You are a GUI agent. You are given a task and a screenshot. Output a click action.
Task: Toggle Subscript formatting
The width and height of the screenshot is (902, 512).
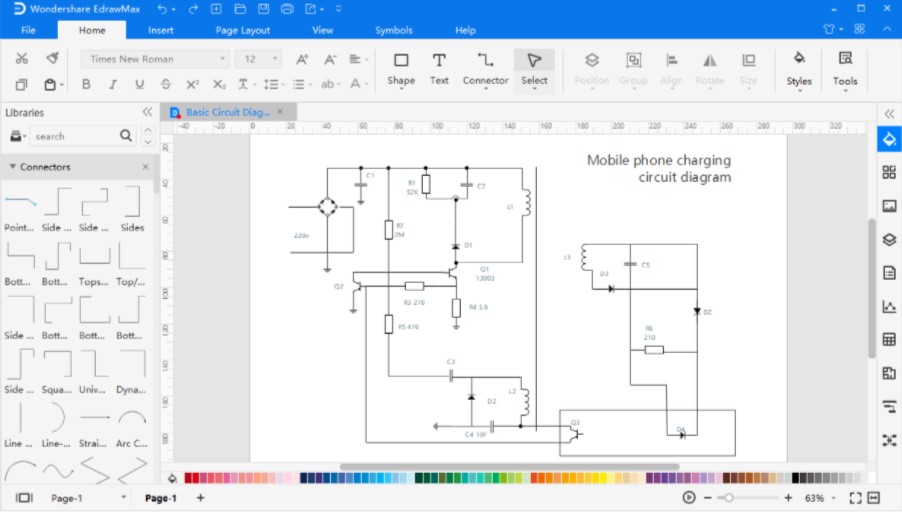tap(219, 84)
